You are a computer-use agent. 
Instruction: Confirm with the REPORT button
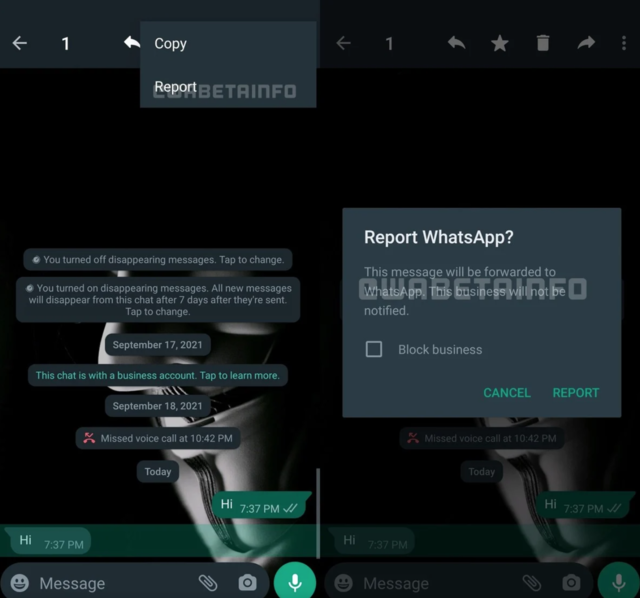tap(576, 393)
